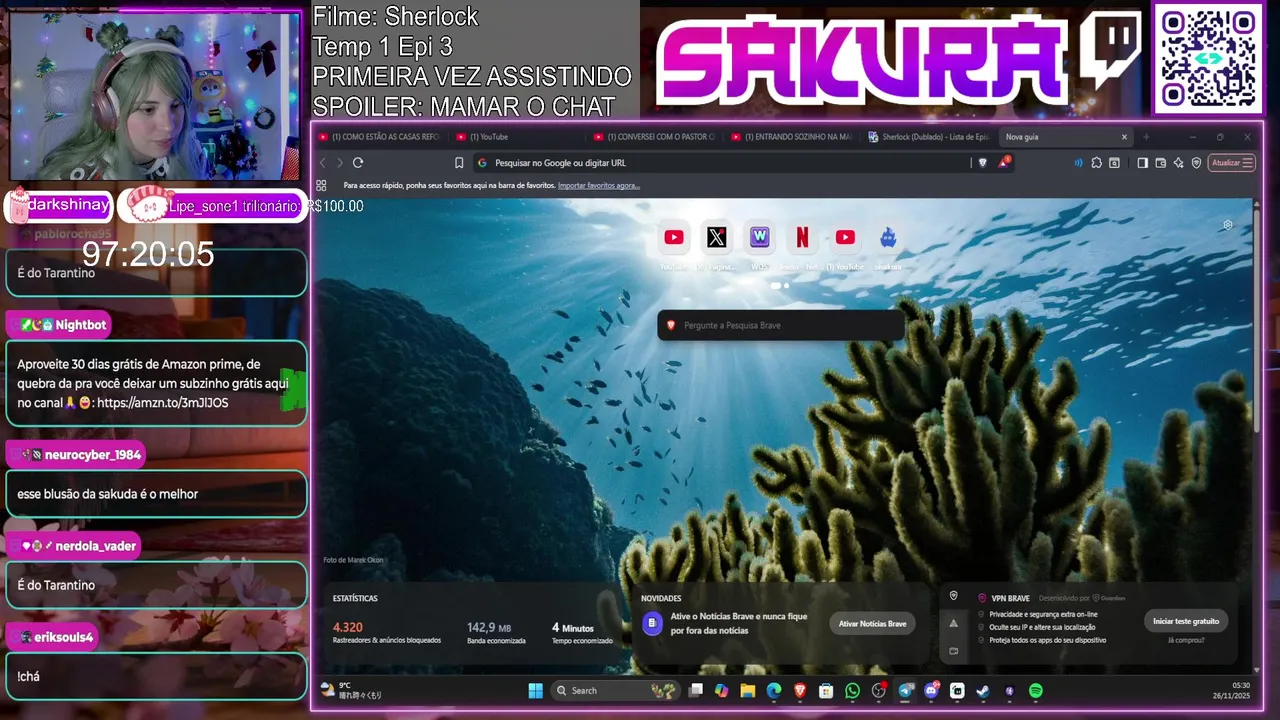Click the Windows Start button
Image resolution: width=1280 pixels, height=720 pixels.
click(x=535, y=690)
